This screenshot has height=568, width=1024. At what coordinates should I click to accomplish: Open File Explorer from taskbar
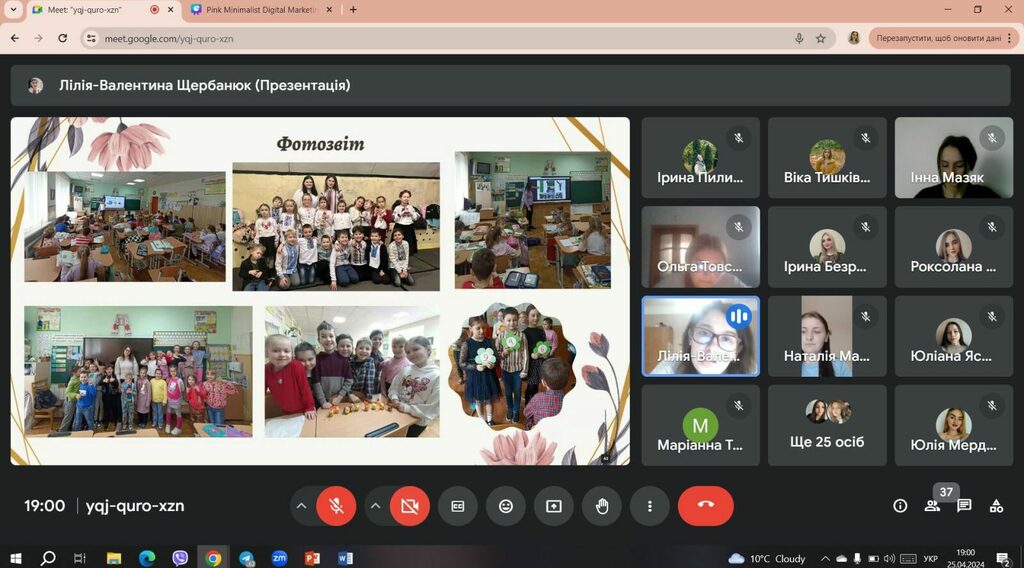pos(114,558)
